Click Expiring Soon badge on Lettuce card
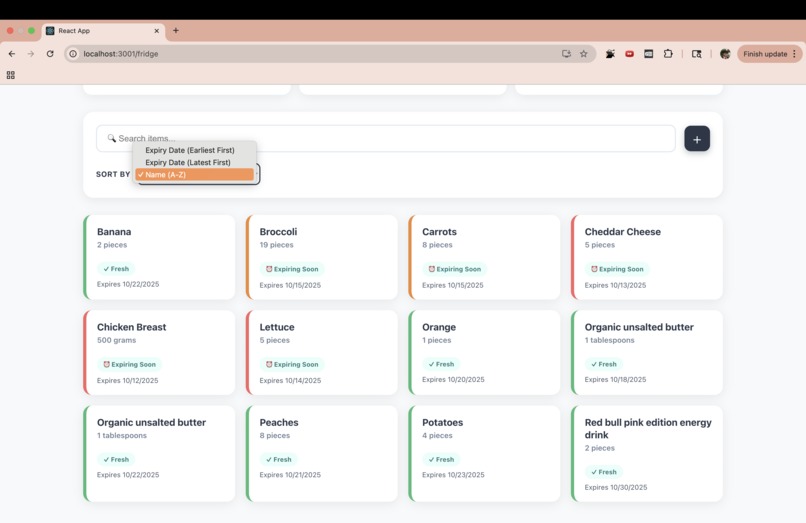Screen dimensions: 806x523 (292, 364)
